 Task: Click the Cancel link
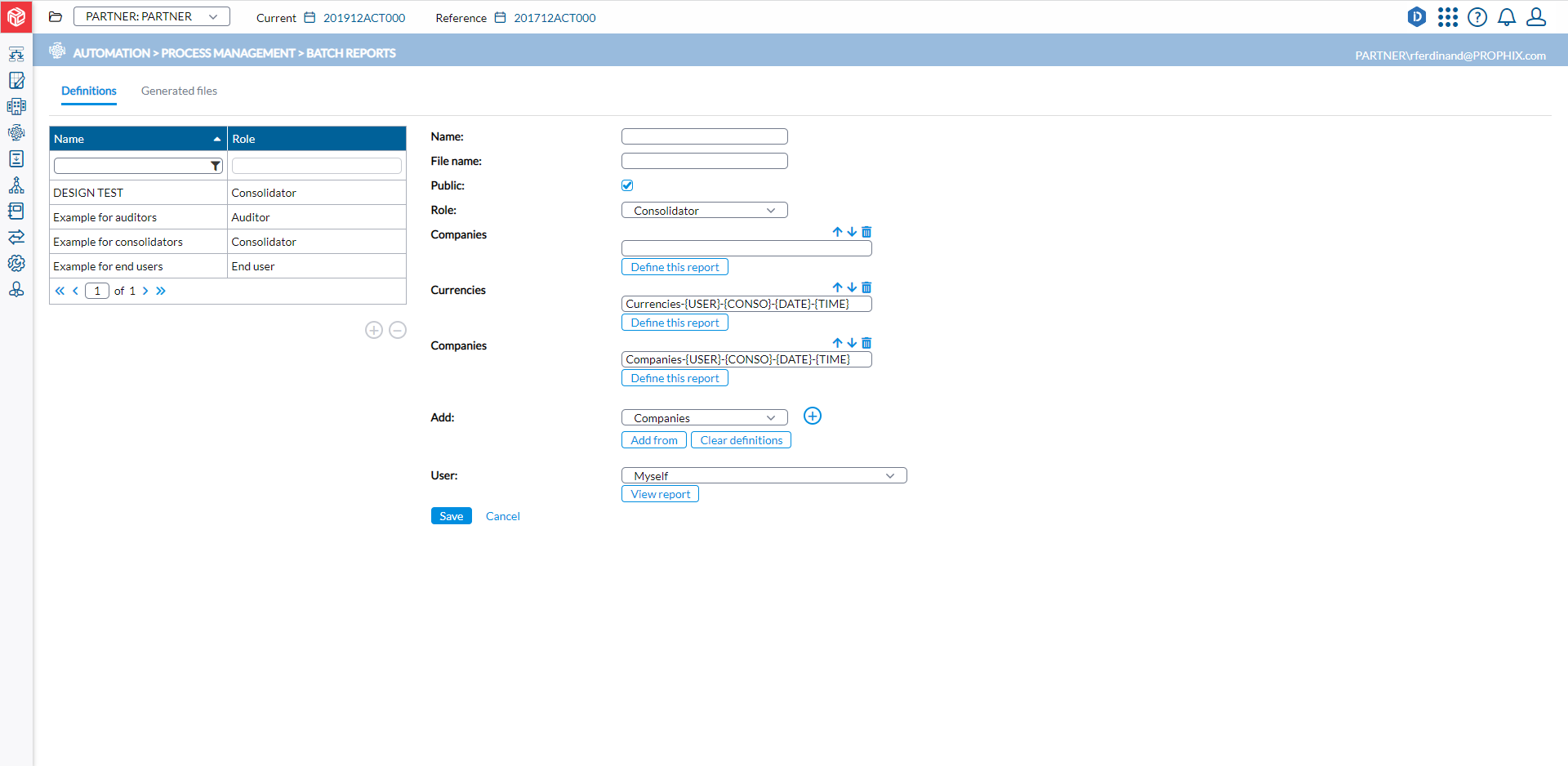click(502, 516)
